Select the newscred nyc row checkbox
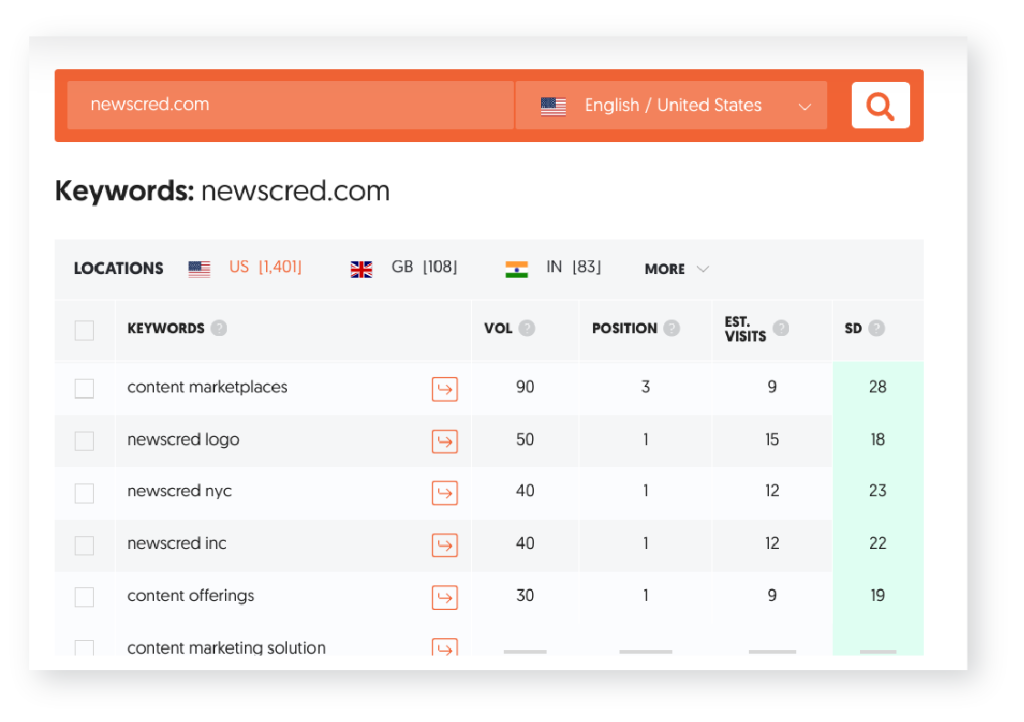 (85, 493)
